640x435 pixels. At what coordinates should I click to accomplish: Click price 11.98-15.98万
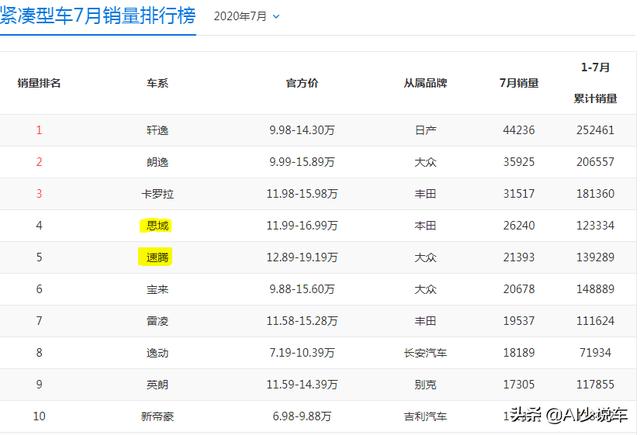coord(302,194)
